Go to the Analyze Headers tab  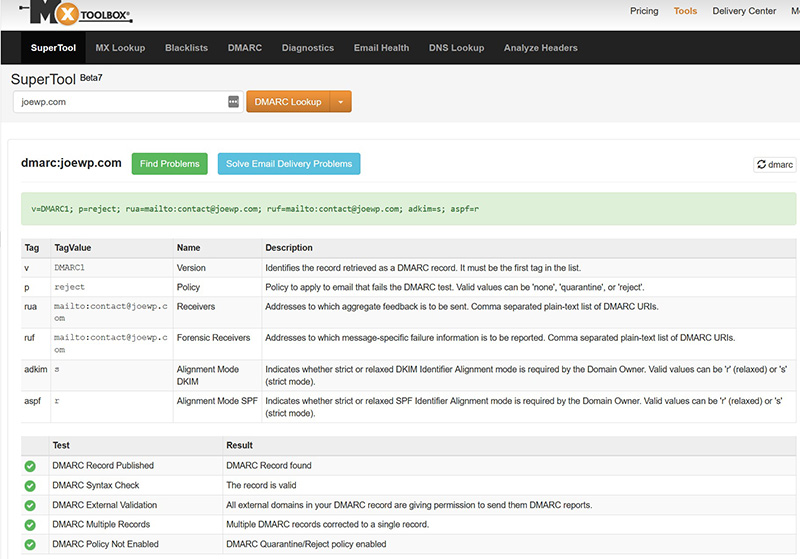[540, 48]
